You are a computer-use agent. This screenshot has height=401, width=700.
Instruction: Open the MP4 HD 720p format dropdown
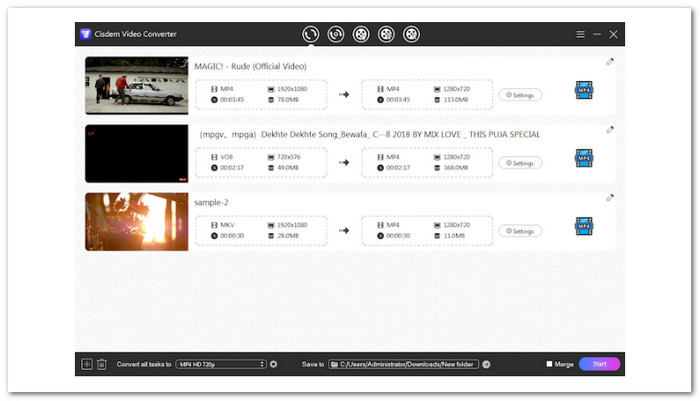pos(221,364)
